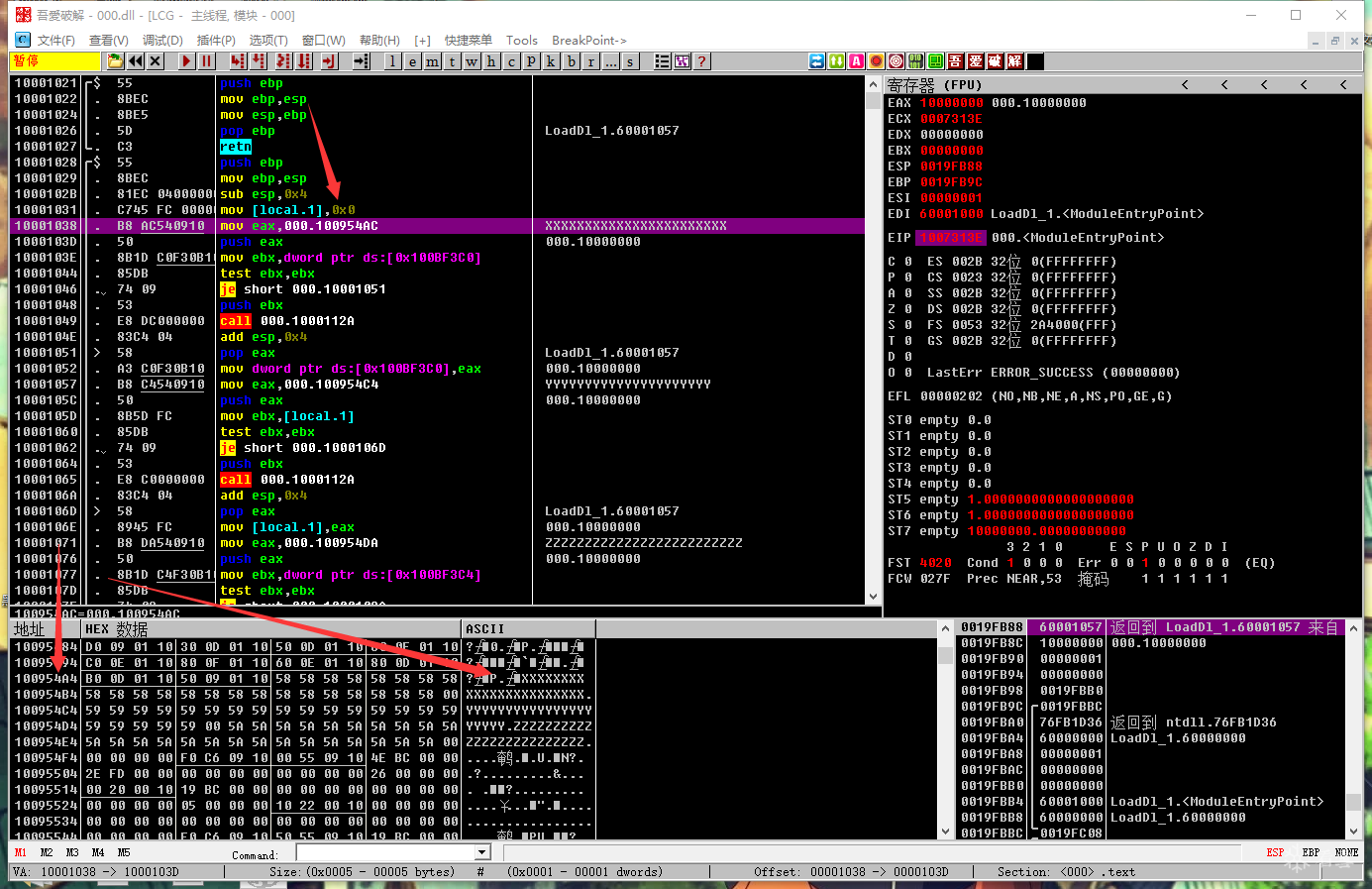Select the M5 memory bookmark
Image resolution: width=1372 pixels, height=889 pixels.
point(124,852)
